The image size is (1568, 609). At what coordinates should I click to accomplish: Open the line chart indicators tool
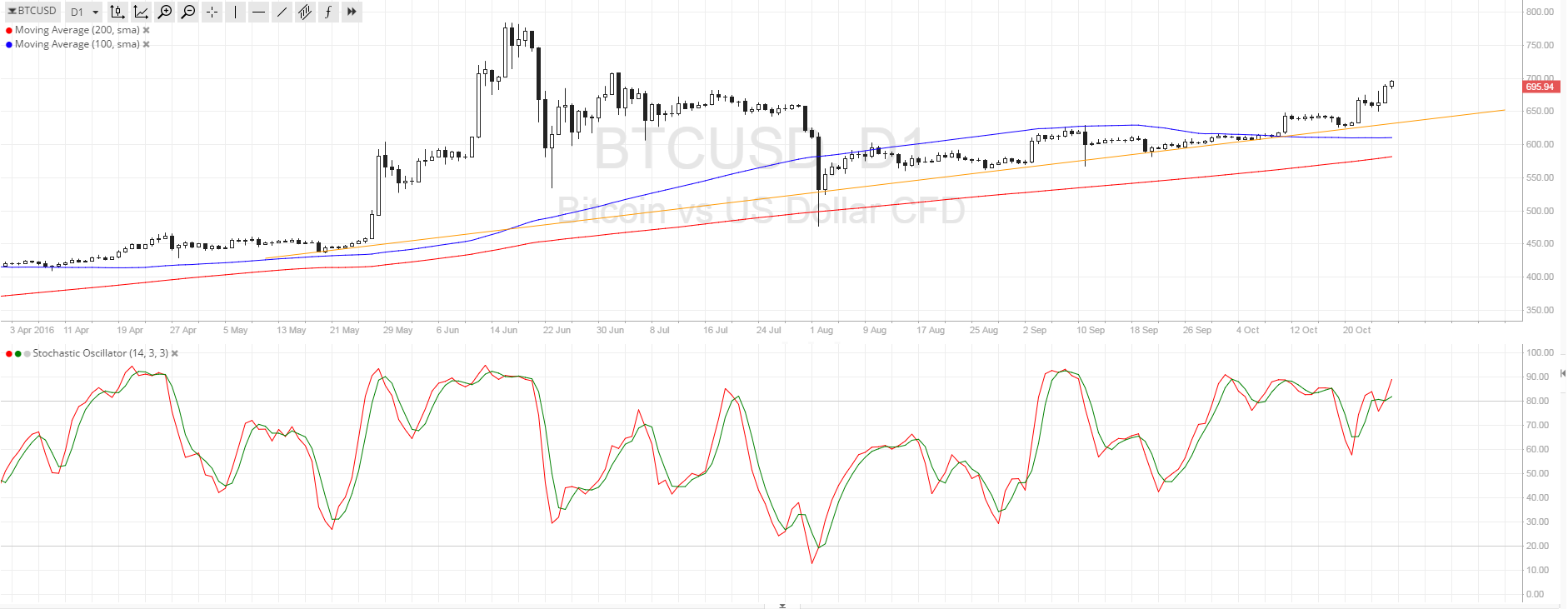click(141, 12)
